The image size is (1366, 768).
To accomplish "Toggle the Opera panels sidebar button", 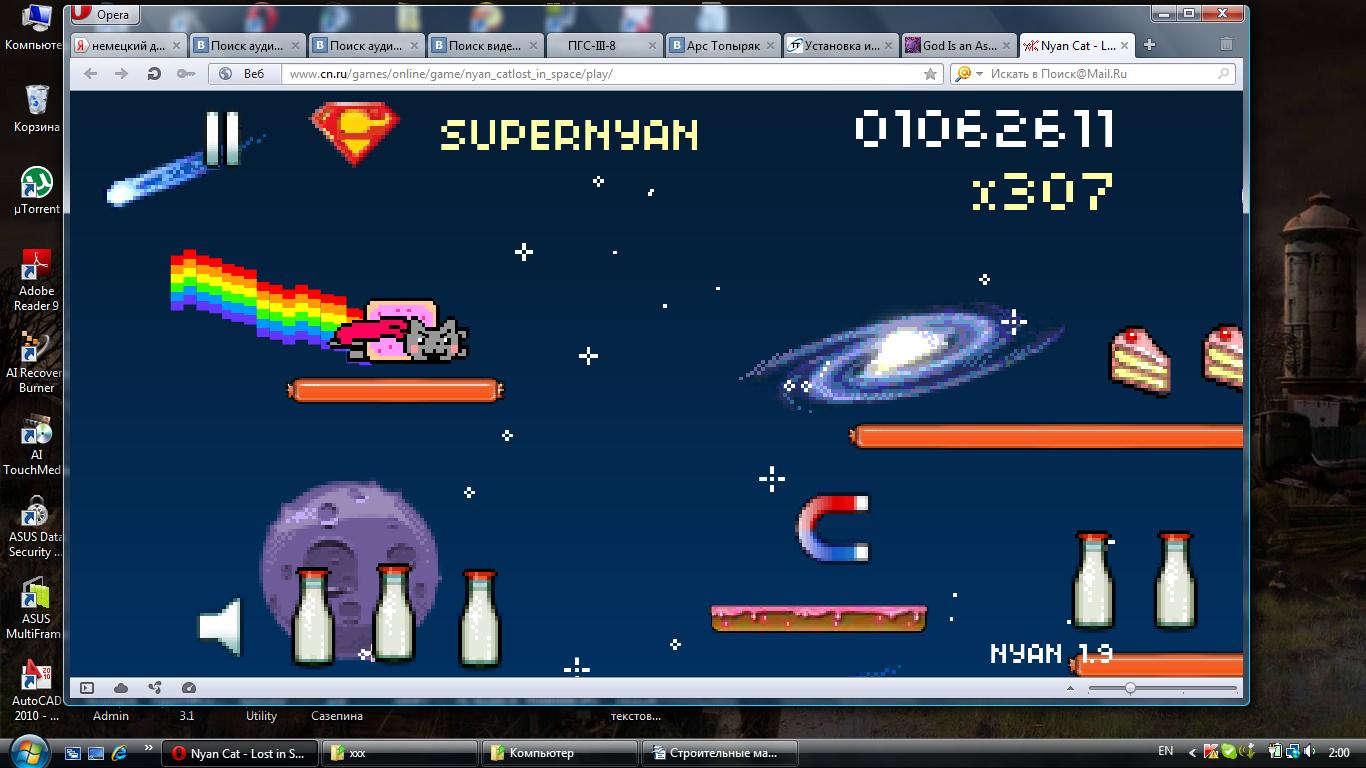I will (x=87, y=688).
